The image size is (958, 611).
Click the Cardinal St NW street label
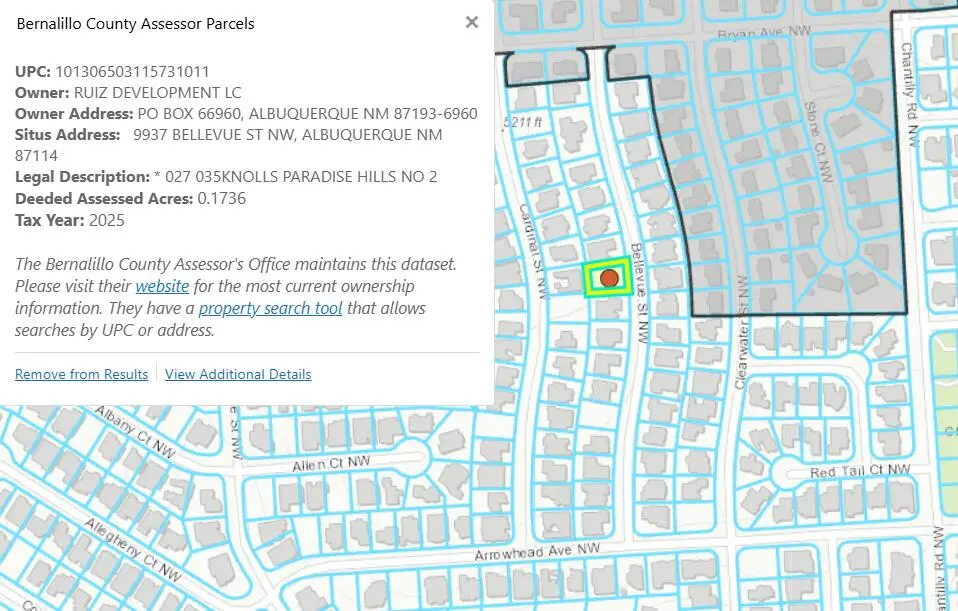coord(533,250)
